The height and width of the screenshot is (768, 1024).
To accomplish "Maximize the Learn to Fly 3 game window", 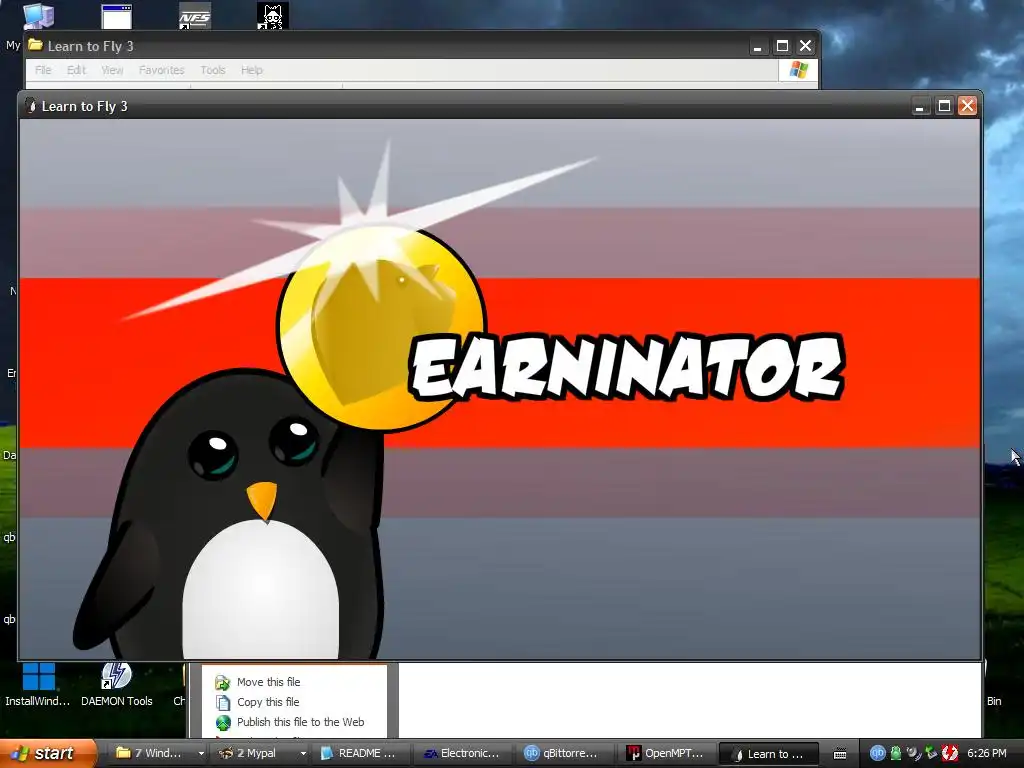I will (944, 106).
